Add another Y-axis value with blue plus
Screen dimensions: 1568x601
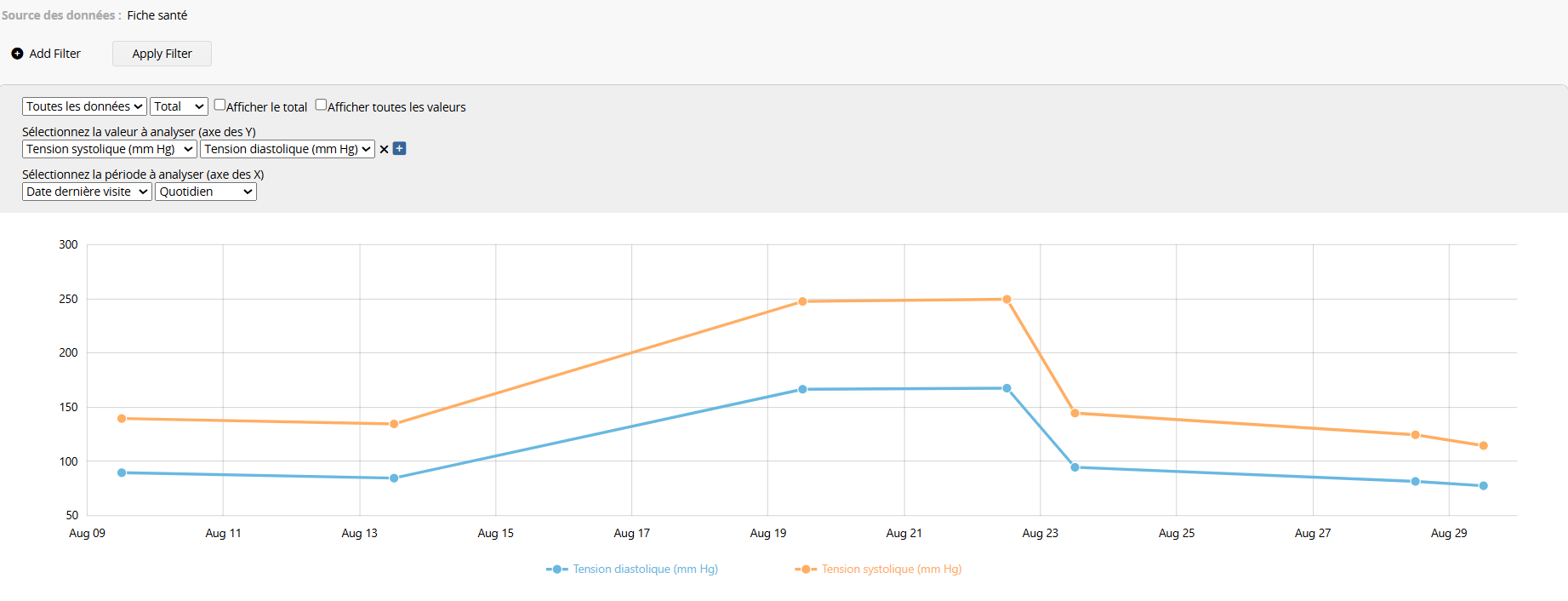[399, 149]
